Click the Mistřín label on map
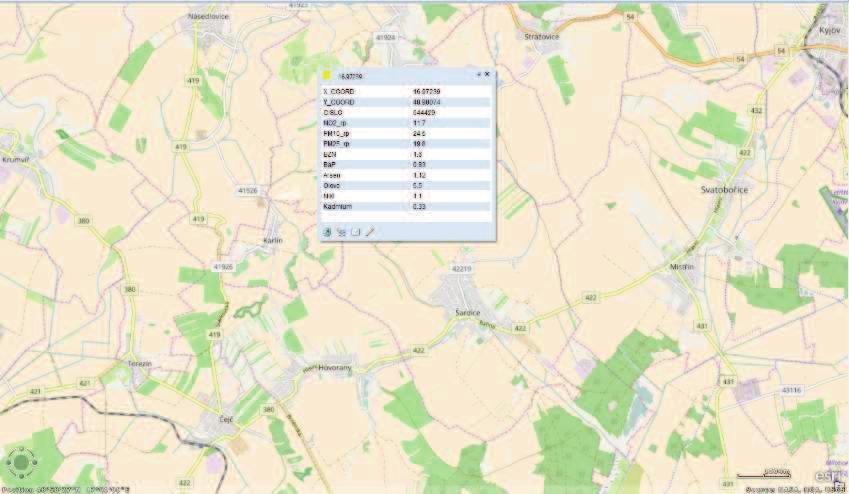849x494 pixels. 682,266
